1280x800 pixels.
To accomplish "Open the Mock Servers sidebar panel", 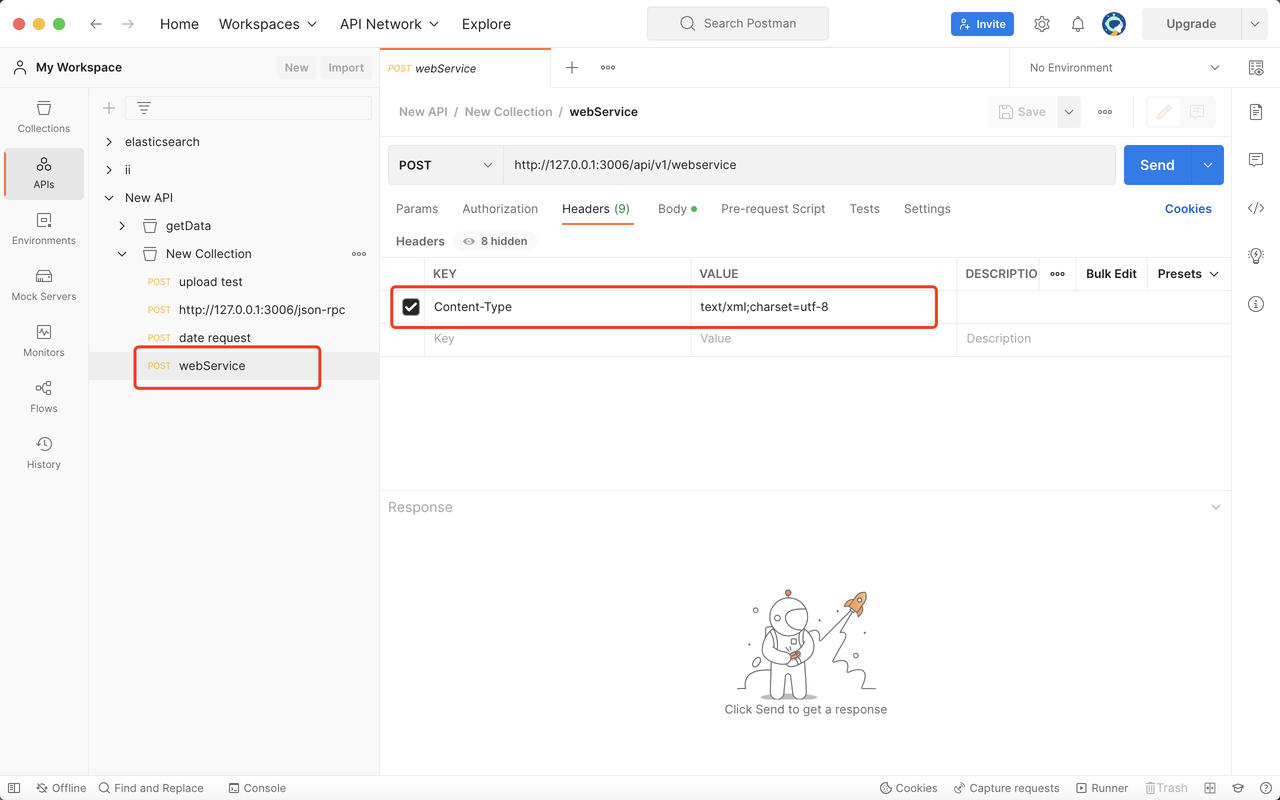I will [44, 285].
